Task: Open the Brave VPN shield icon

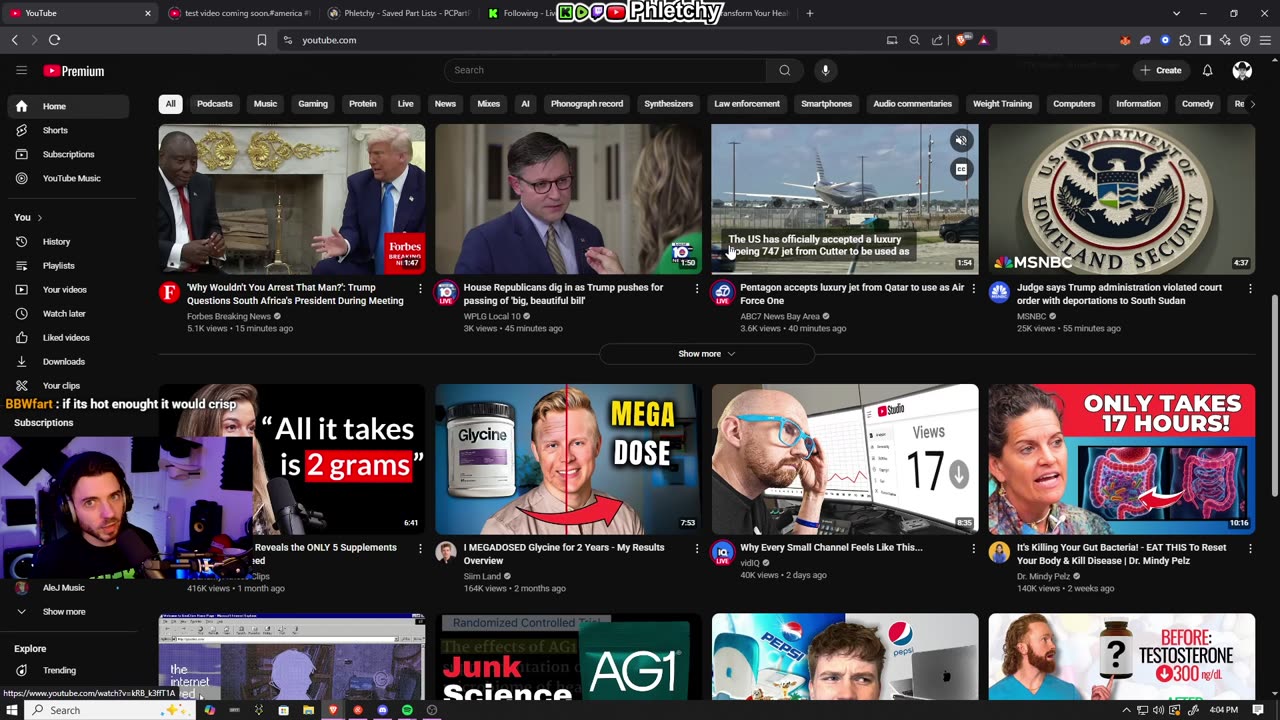Action: pos(1245,40)
